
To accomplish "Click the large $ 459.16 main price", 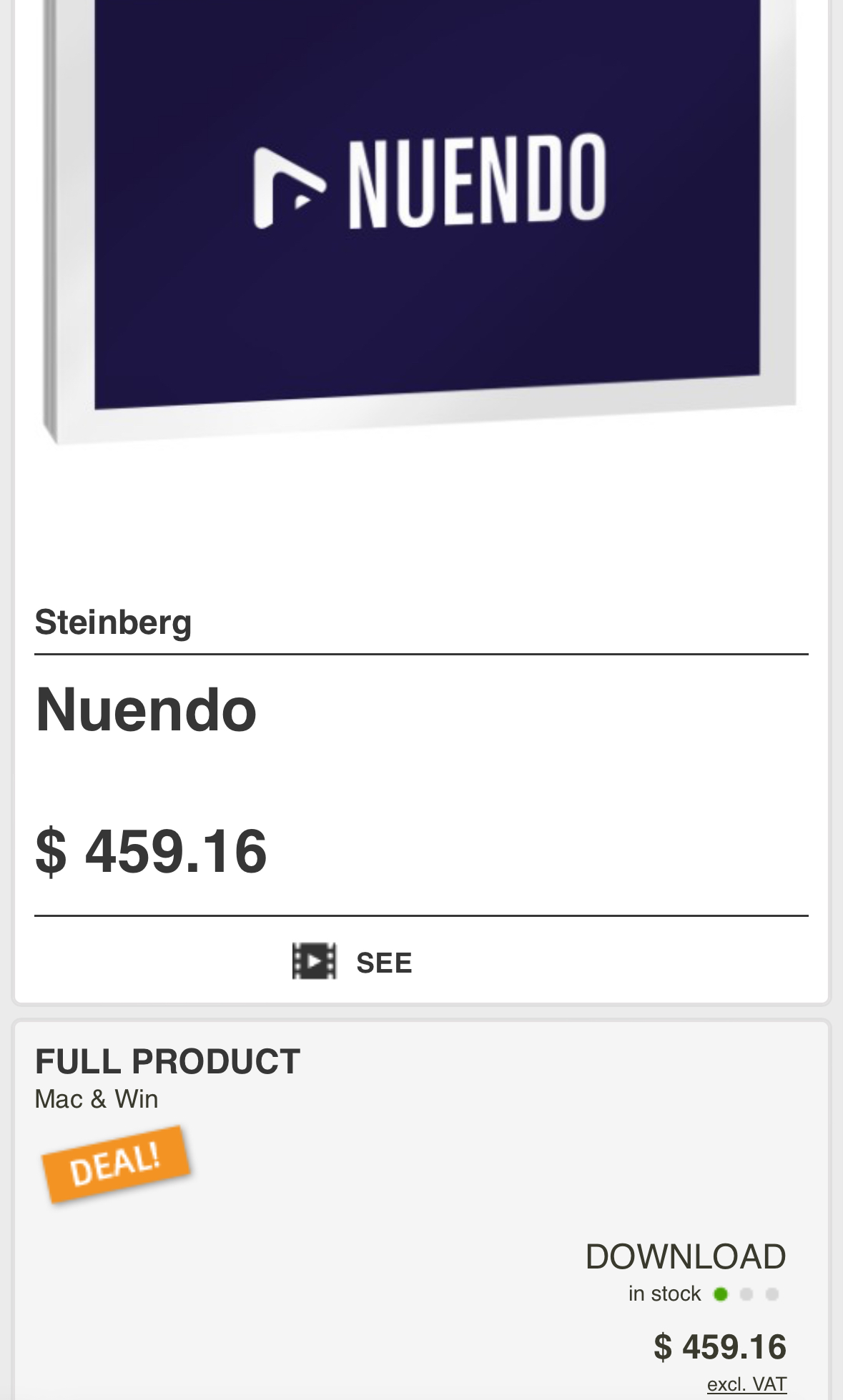I will point(151,850).
